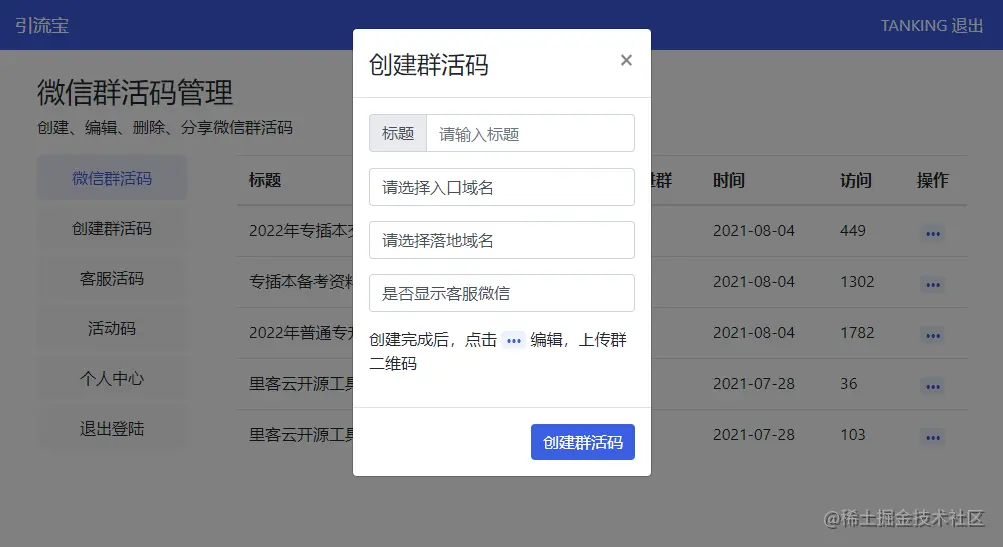Open actions menu for row with 36 visits

click(x=933, y=386)
